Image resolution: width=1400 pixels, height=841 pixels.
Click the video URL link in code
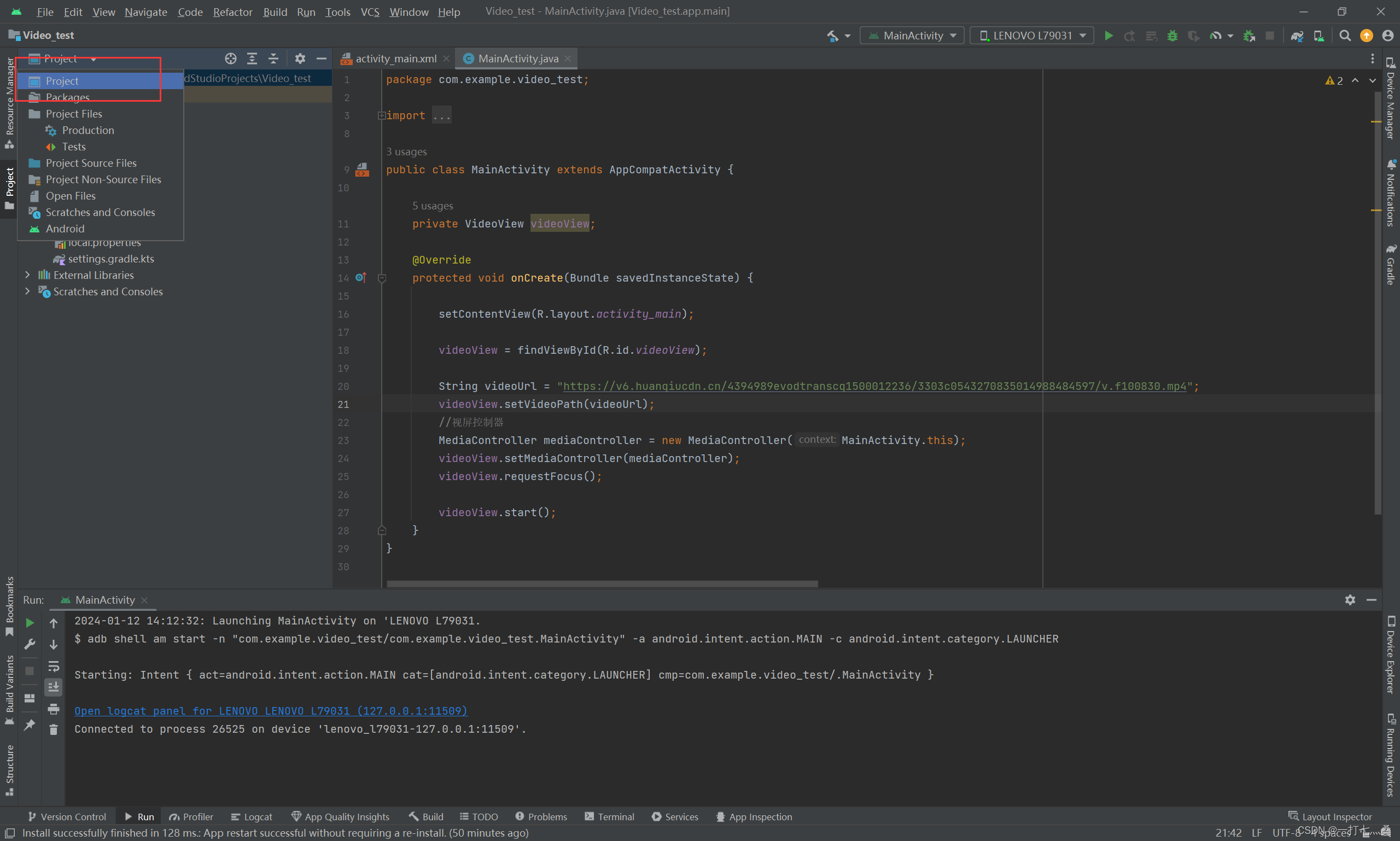click(x=874, y=386)
